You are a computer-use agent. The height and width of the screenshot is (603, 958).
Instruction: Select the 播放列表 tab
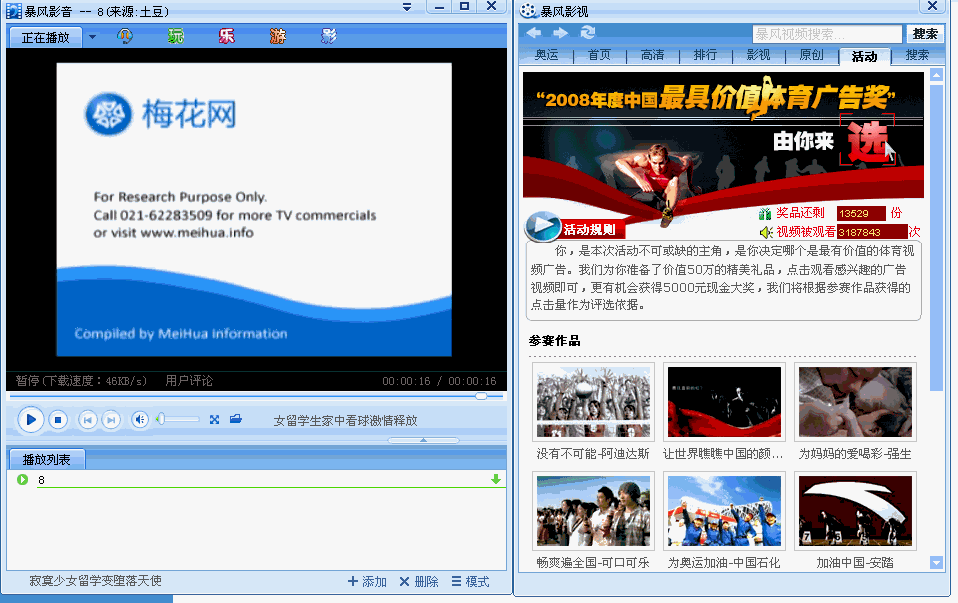coord(46,459)
